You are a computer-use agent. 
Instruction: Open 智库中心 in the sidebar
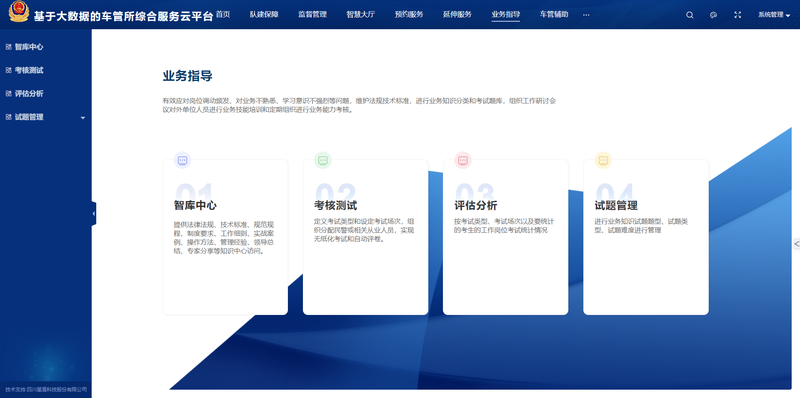29,47
